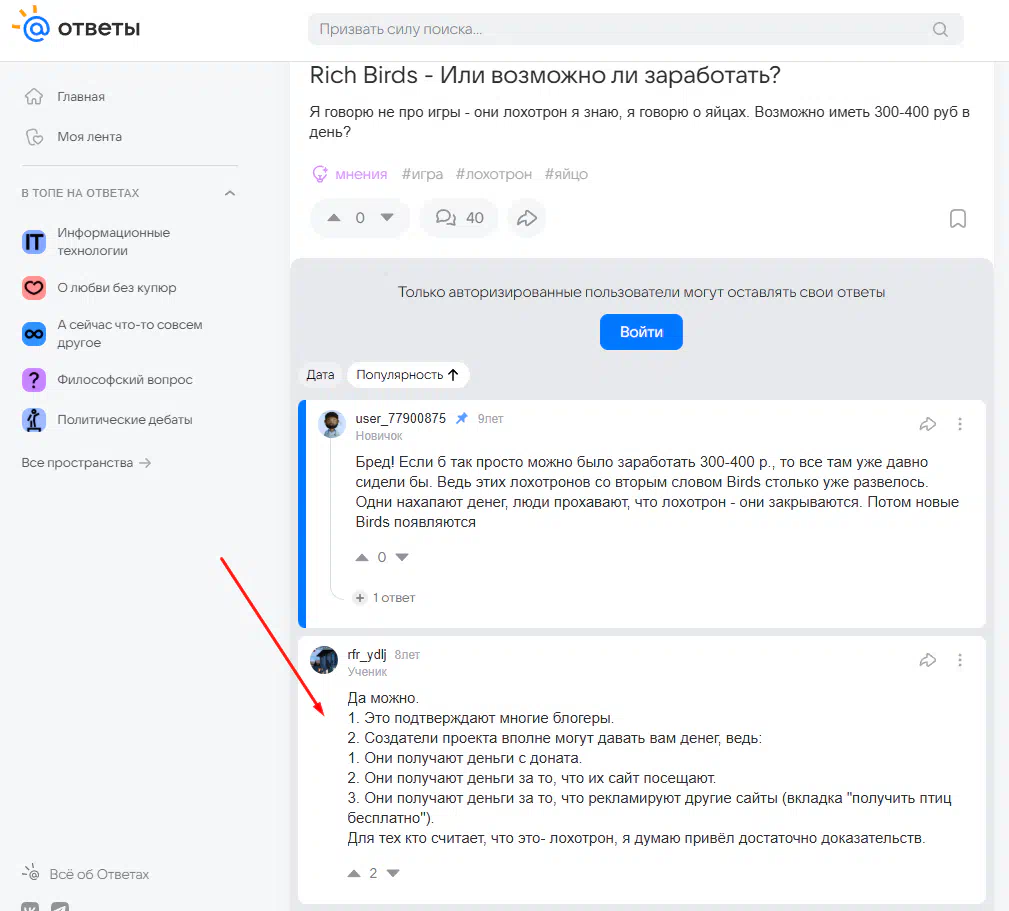This screenshot has height=911, width=1009.
Task: Open 'А сейчас что-то совсем другое' space
Action: tap(113, 333)
